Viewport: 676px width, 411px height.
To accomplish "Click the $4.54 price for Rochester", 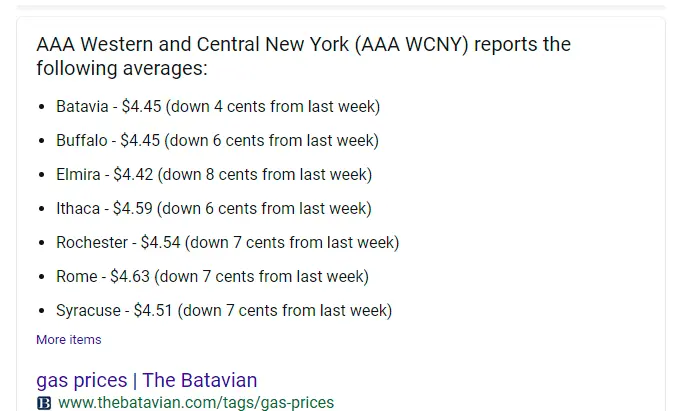I will (161, 242).
